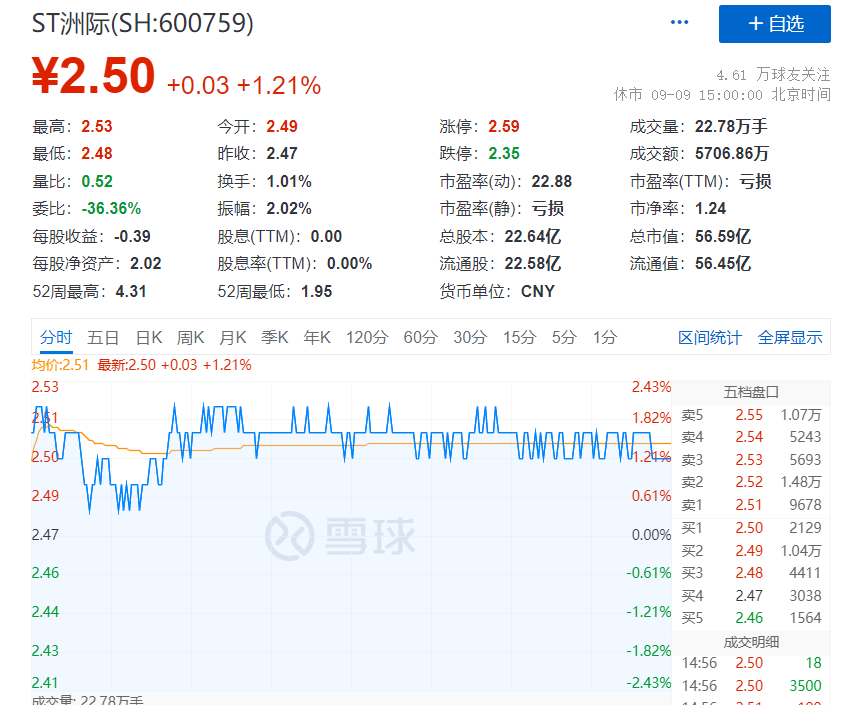Switch to the 周K chart view
The height and width of the screenshot is (705, 863).
click(x=191, y=338)
